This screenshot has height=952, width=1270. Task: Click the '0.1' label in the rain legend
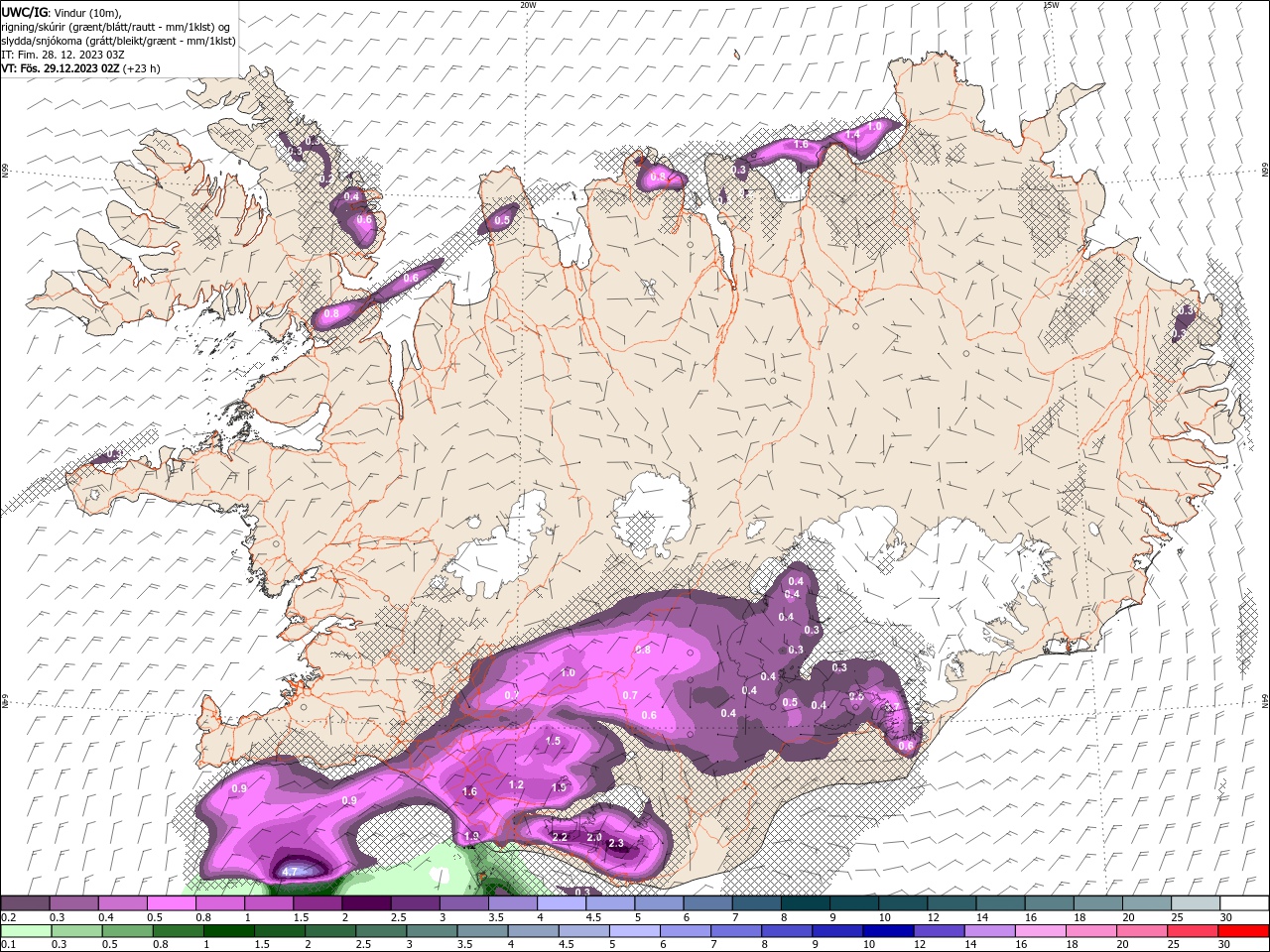tap(7, 945)
